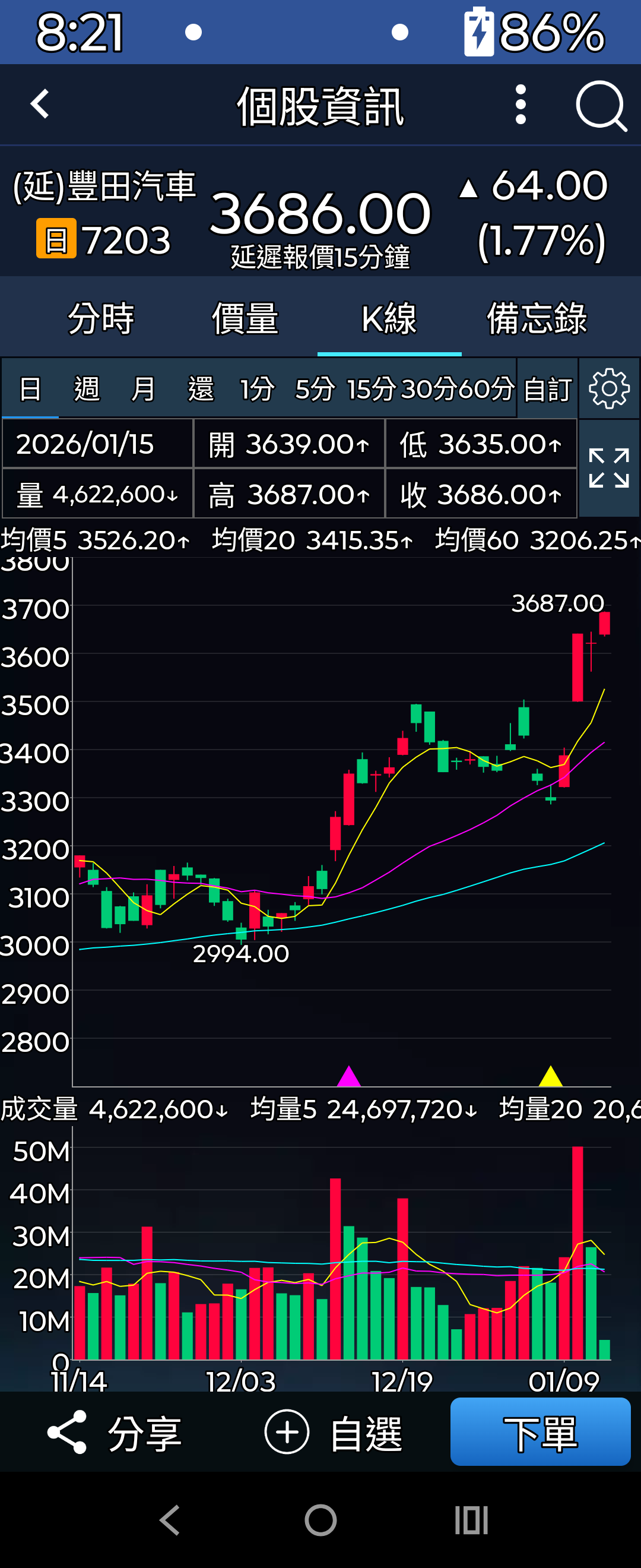Go back using the header arrow
Image resolution: width=641 pixels, height=1568 pixels.
point(40,105)
